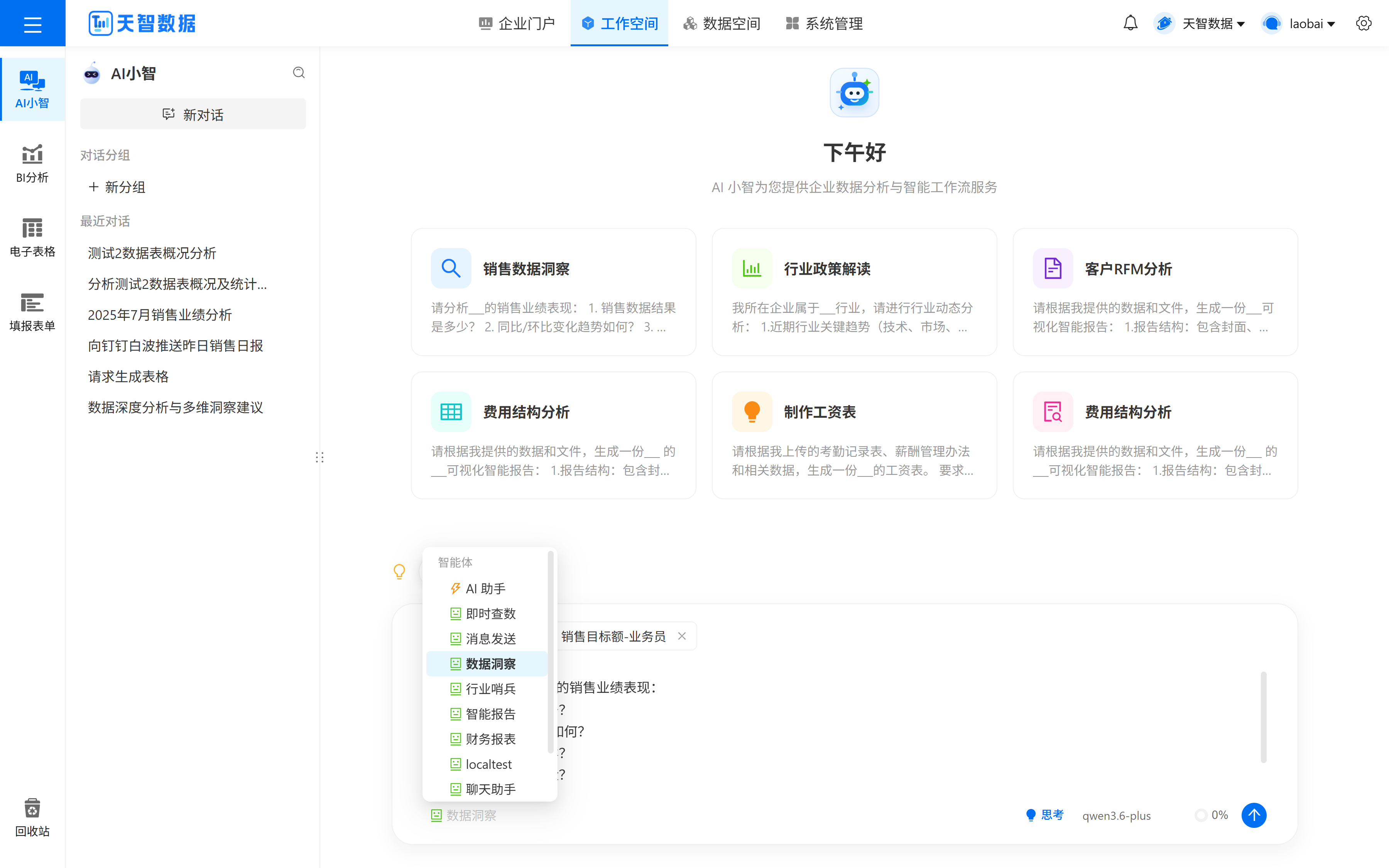Switch to the 工作空间 tab
The height and width of the screenshot is (868, 1389).
[x=619, y=24]
